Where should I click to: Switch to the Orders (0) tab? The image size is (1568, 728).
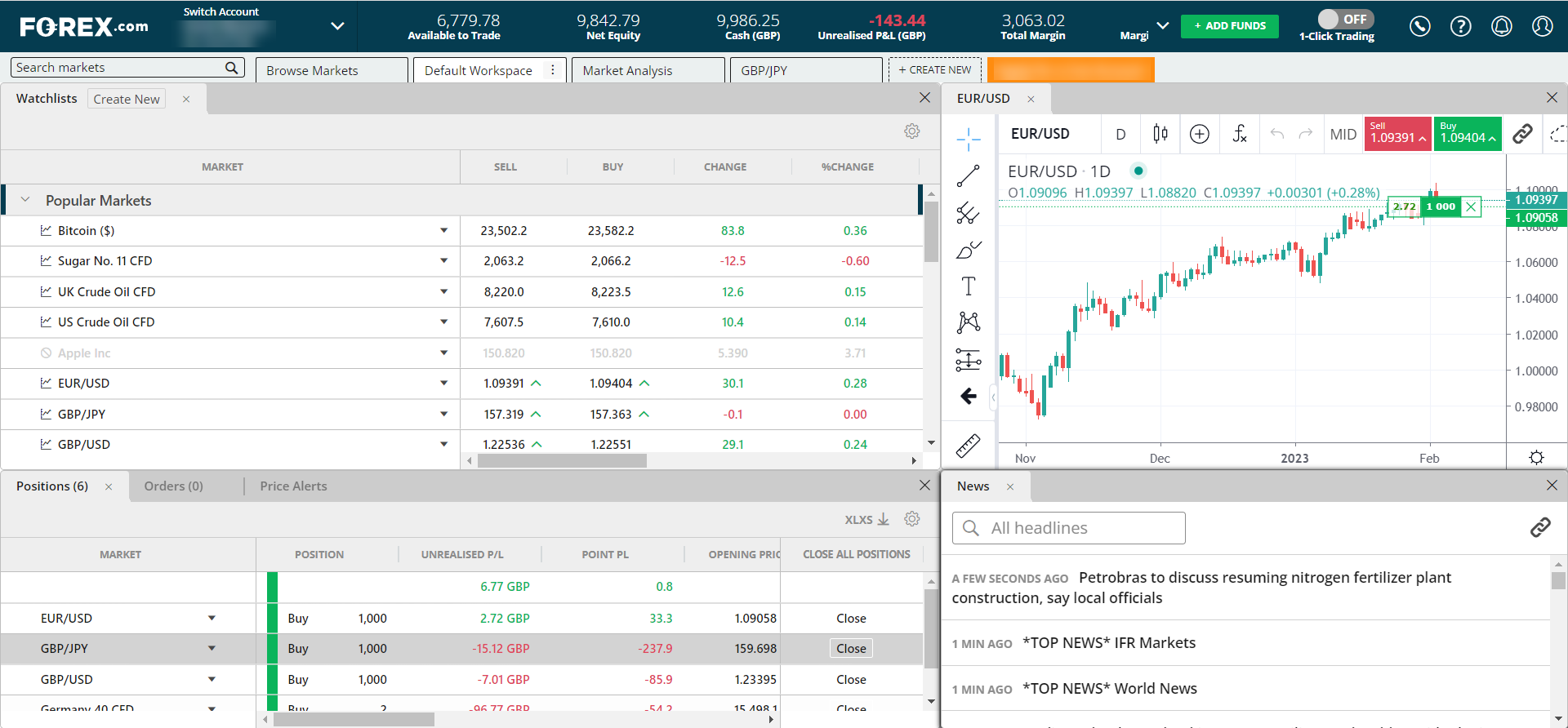point(174,486)
